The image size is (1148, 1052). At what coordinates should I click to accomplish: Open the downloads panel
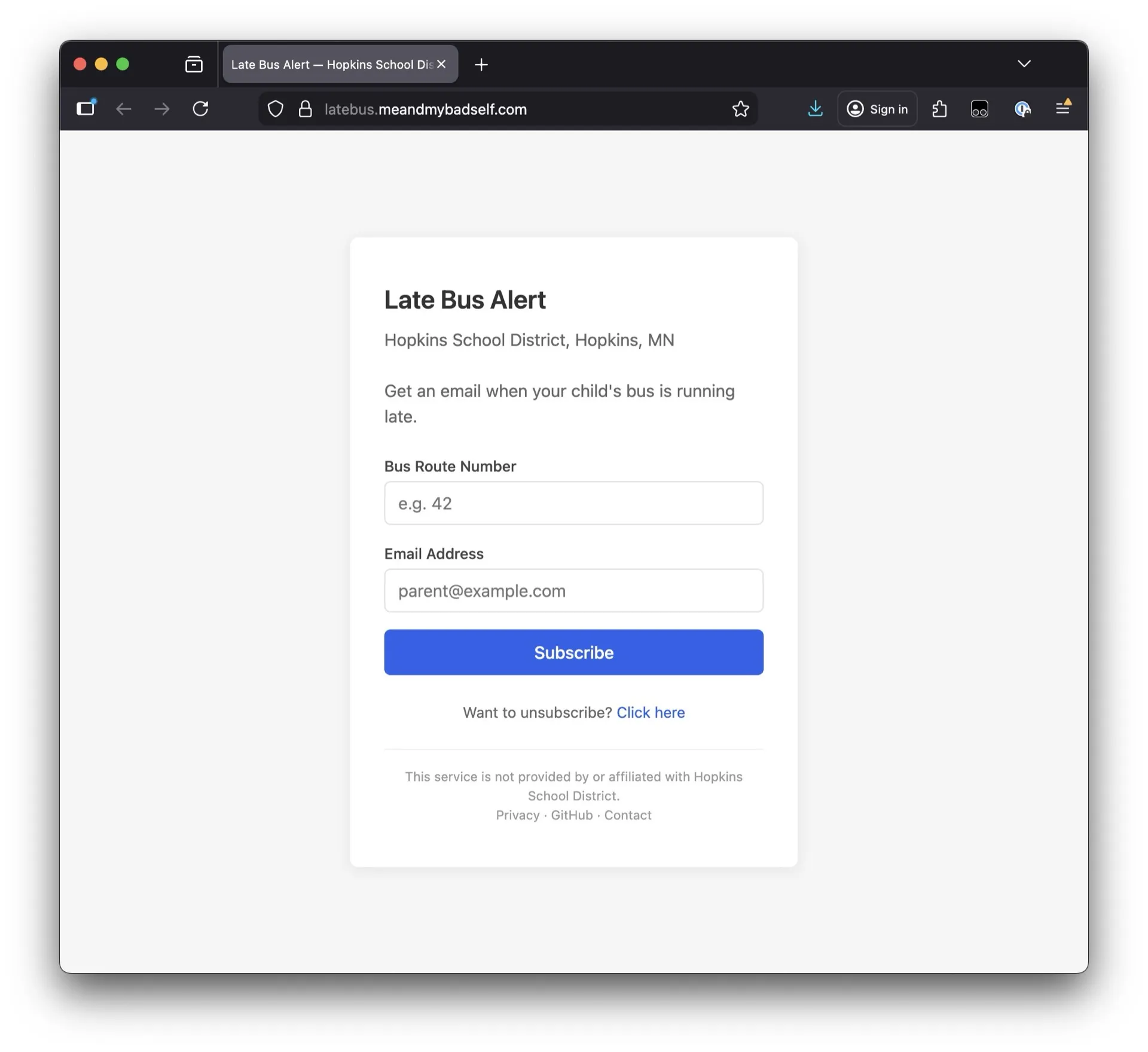coord(815,109)
